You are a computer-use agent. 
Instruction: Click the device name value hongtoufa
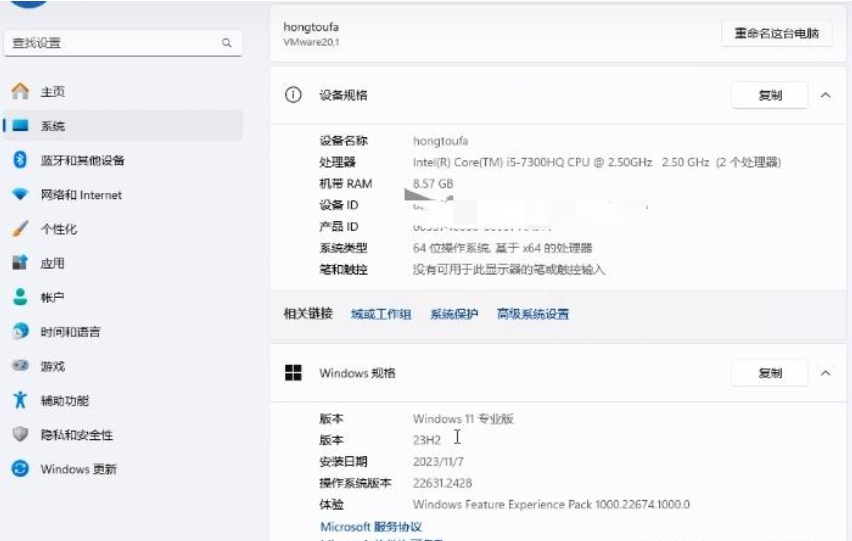(440, 141)
